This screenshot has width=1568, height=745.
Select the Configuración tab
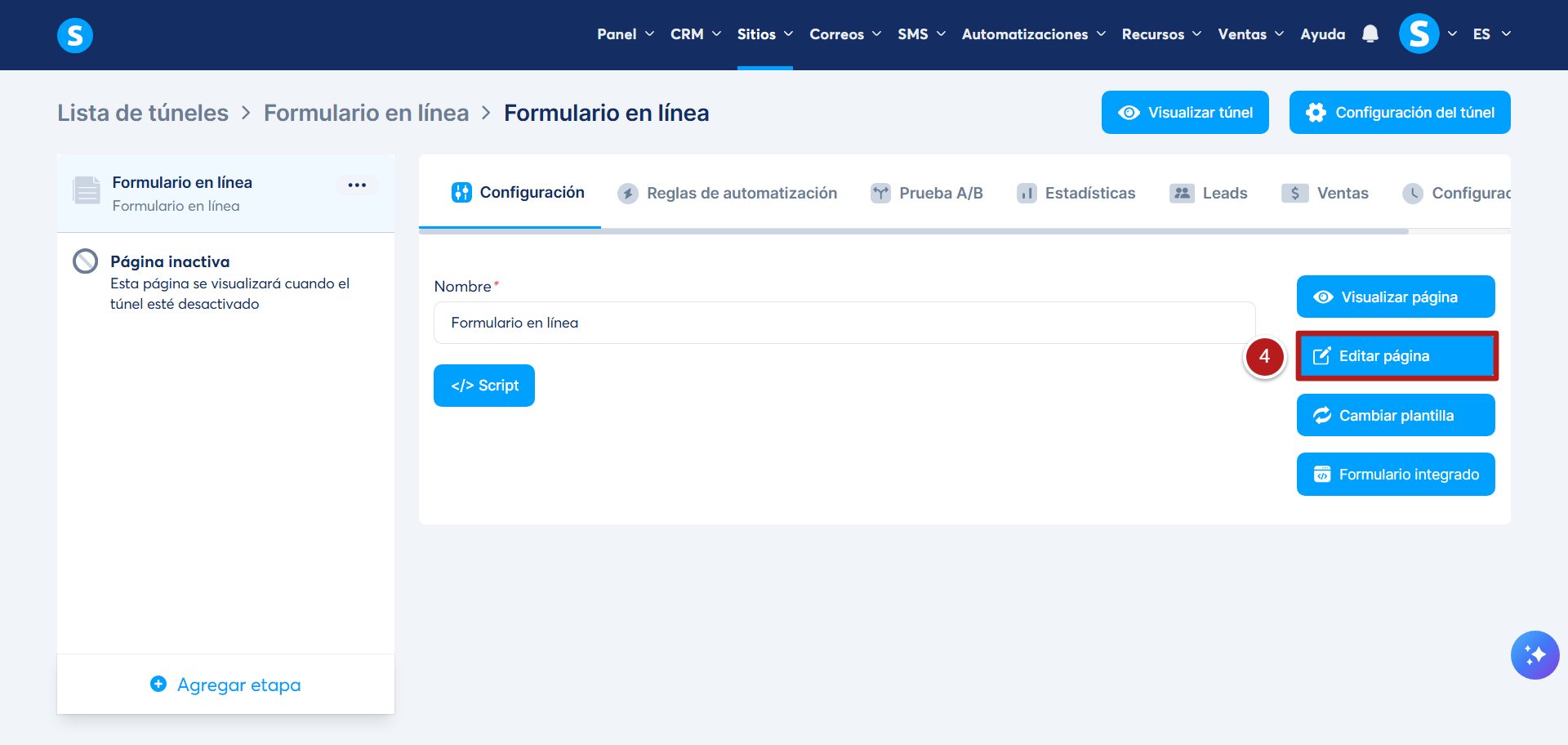[518, 193]
